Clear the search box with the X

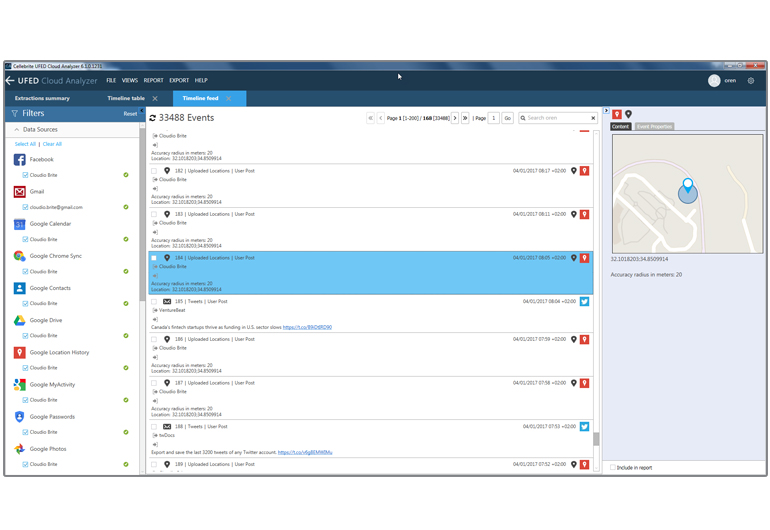(x=592, y=118)
